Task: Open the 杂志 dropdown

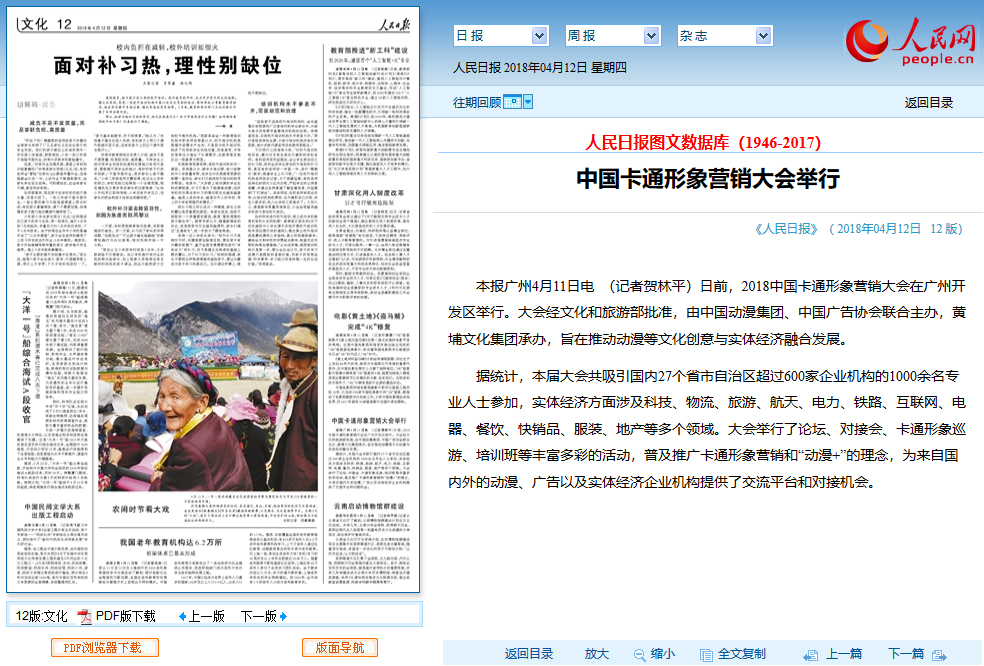Action: tap(724, 34)
